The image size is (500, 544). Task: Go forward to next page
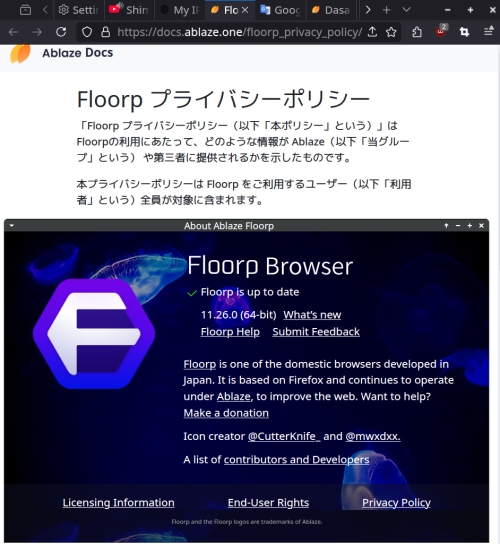37,32
